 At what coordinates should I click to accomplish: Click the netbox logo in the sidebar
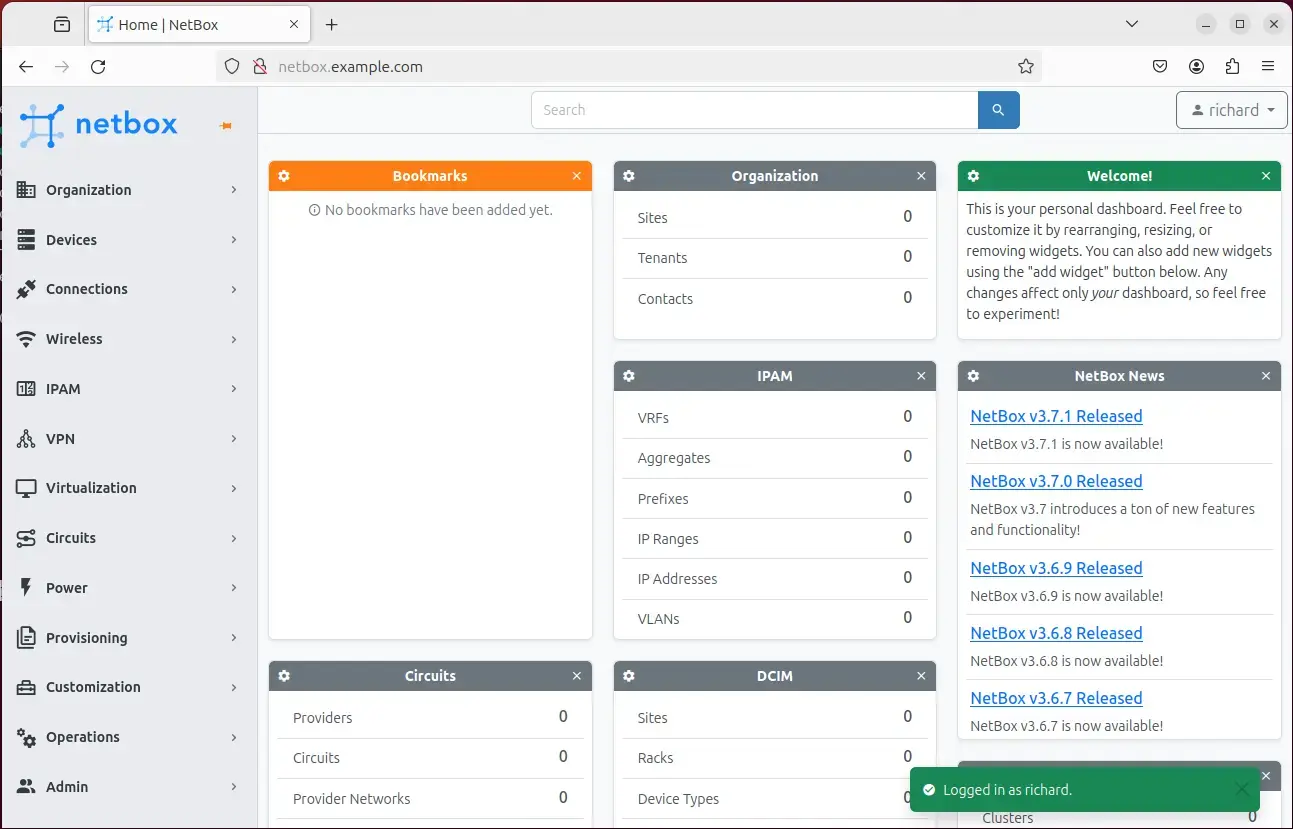[x=99, y=124]
